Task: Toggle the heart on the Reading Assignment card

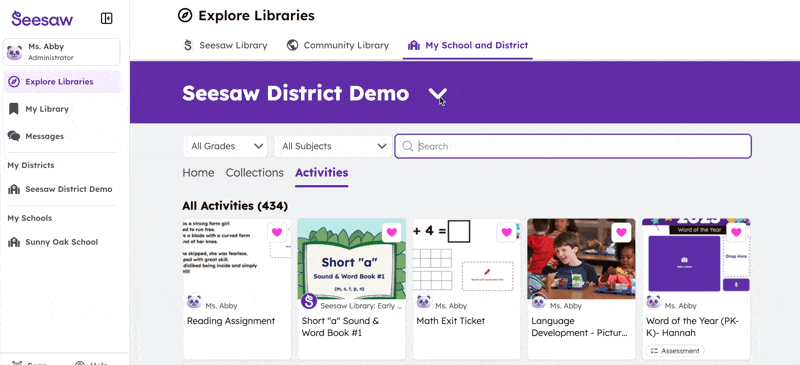Action: [277, 232]
